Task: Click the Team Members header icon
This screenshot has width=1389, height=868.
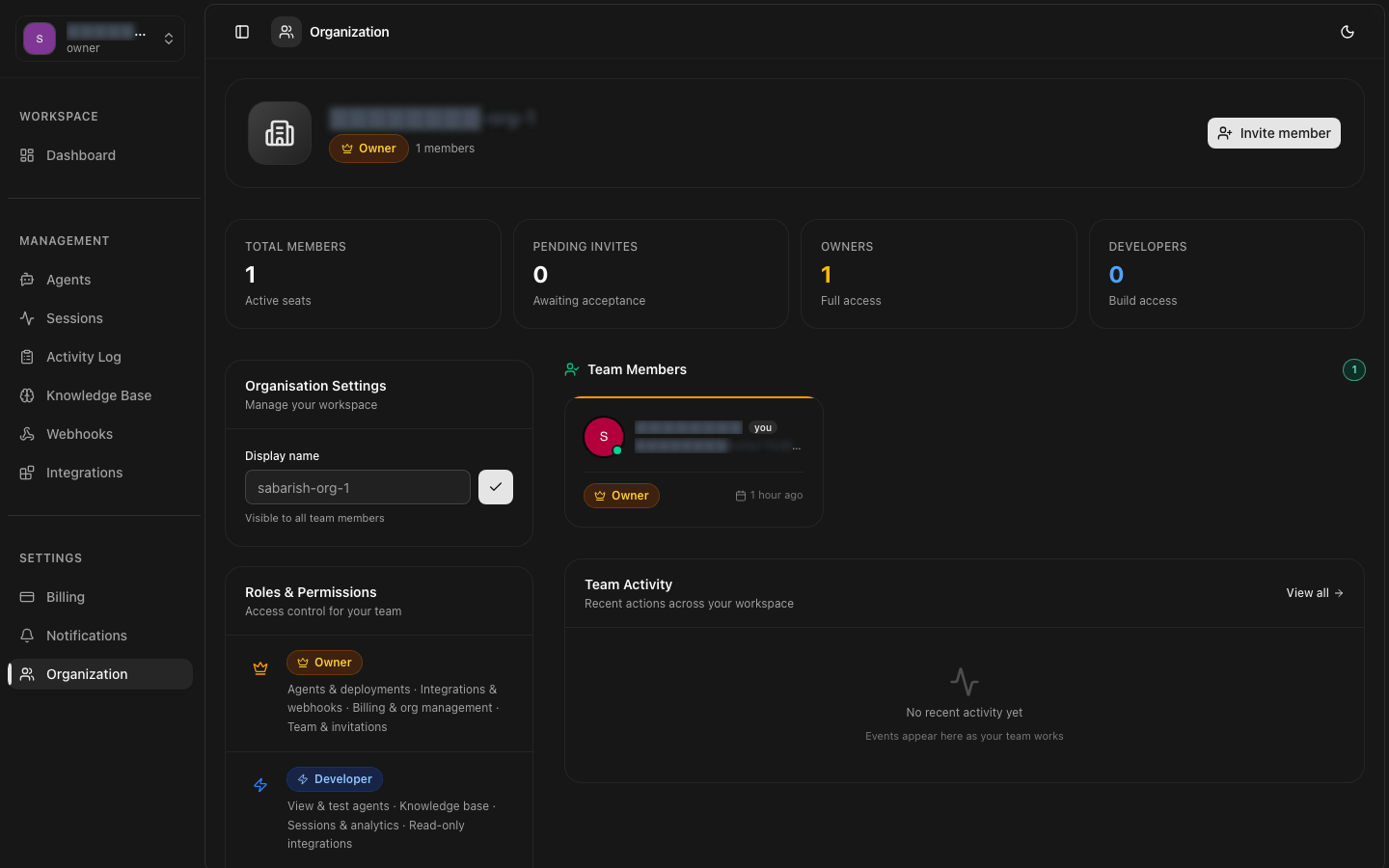Action: (572, 369)
